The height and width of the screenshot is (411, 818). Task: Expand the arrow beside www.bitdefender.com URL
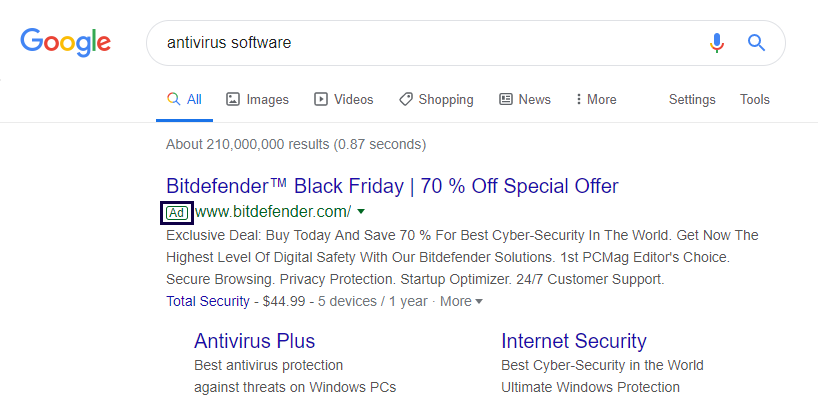coord(361,212)
